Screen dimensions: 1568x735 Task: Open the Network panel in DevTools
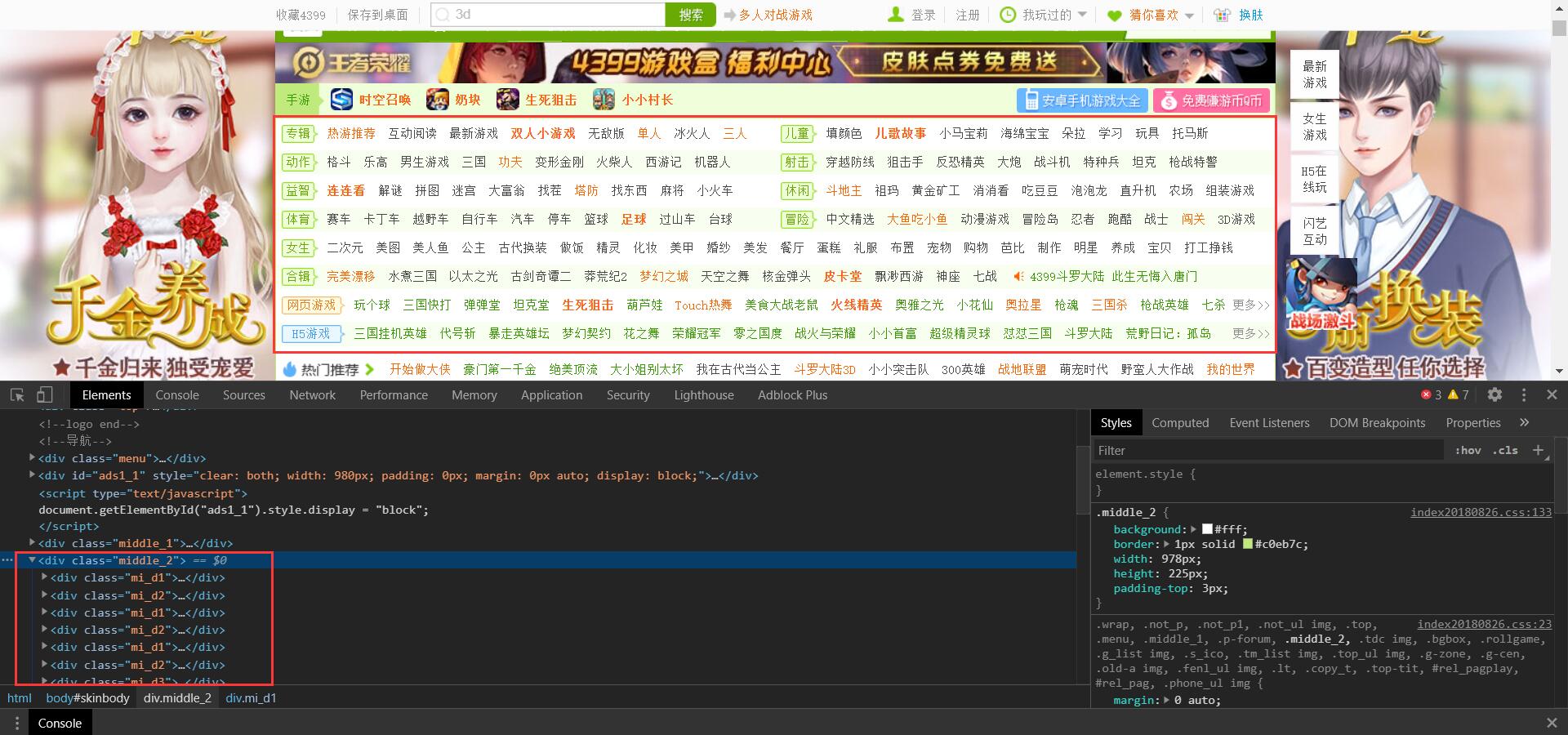pyautogui.click(x=312, y=395)
